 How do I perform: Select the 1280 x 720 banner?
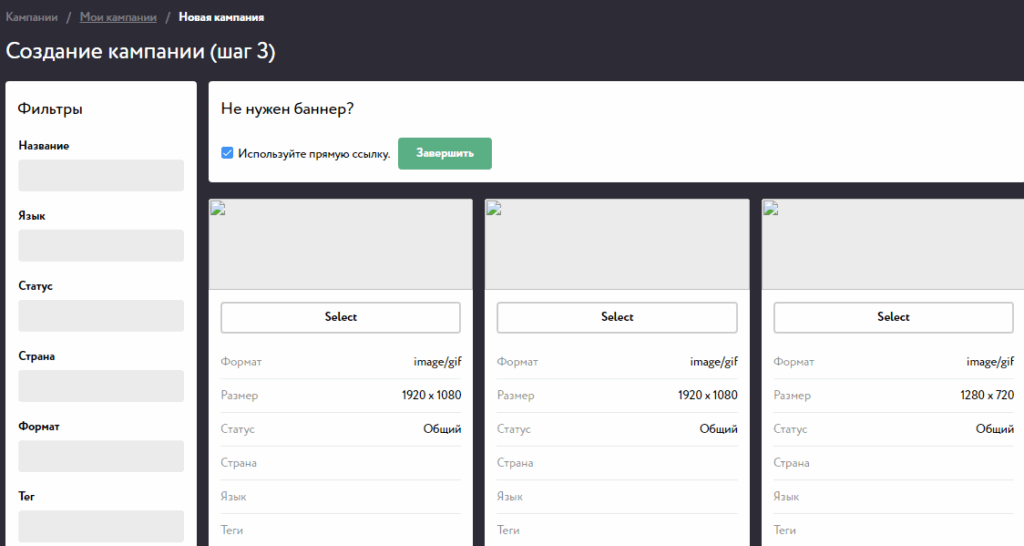(893, 317)
